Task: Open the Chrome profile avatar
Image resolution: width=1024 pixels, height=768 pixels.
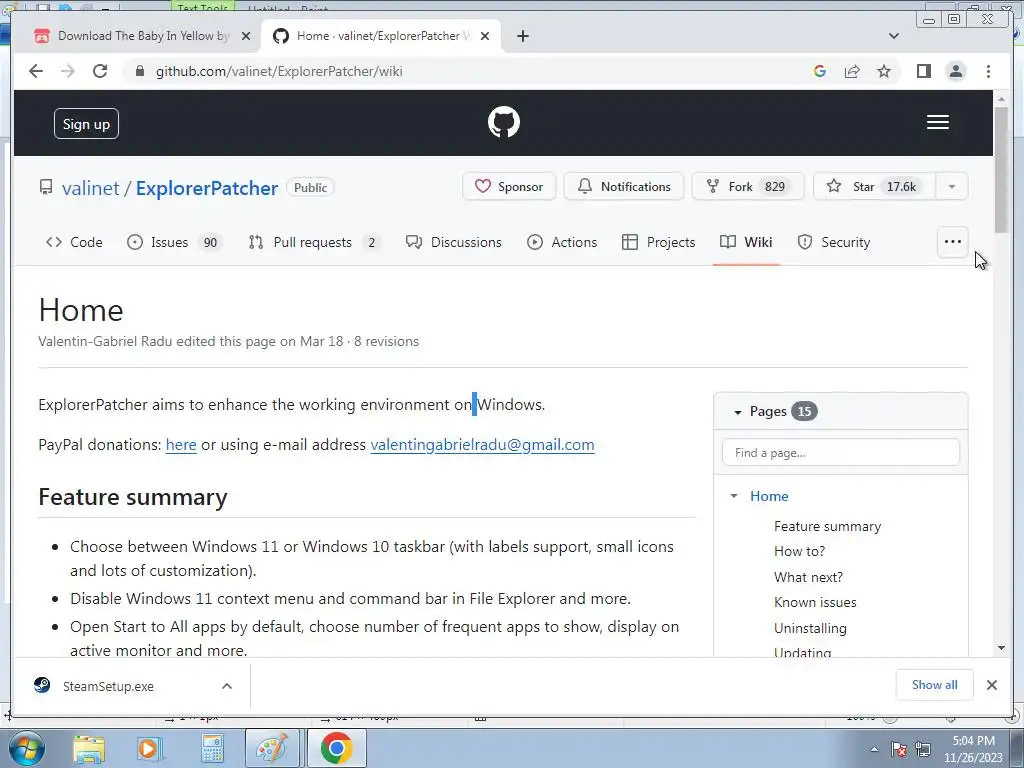Action: click(955, 71)
